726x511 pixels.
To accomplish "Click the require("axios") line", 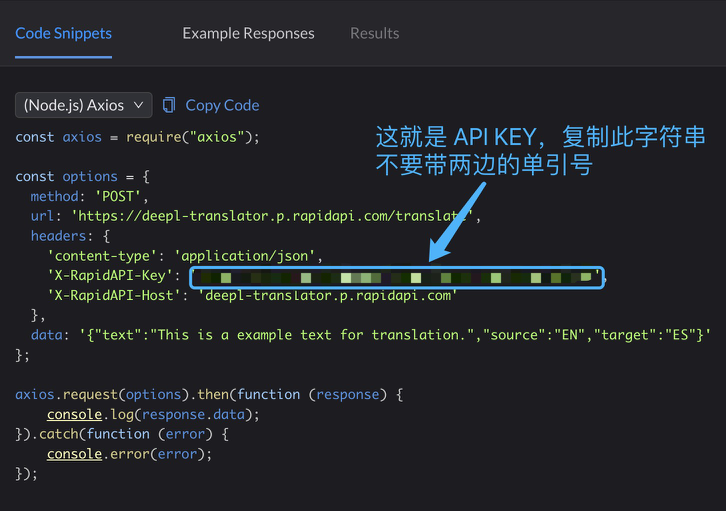I will point(138,137).
